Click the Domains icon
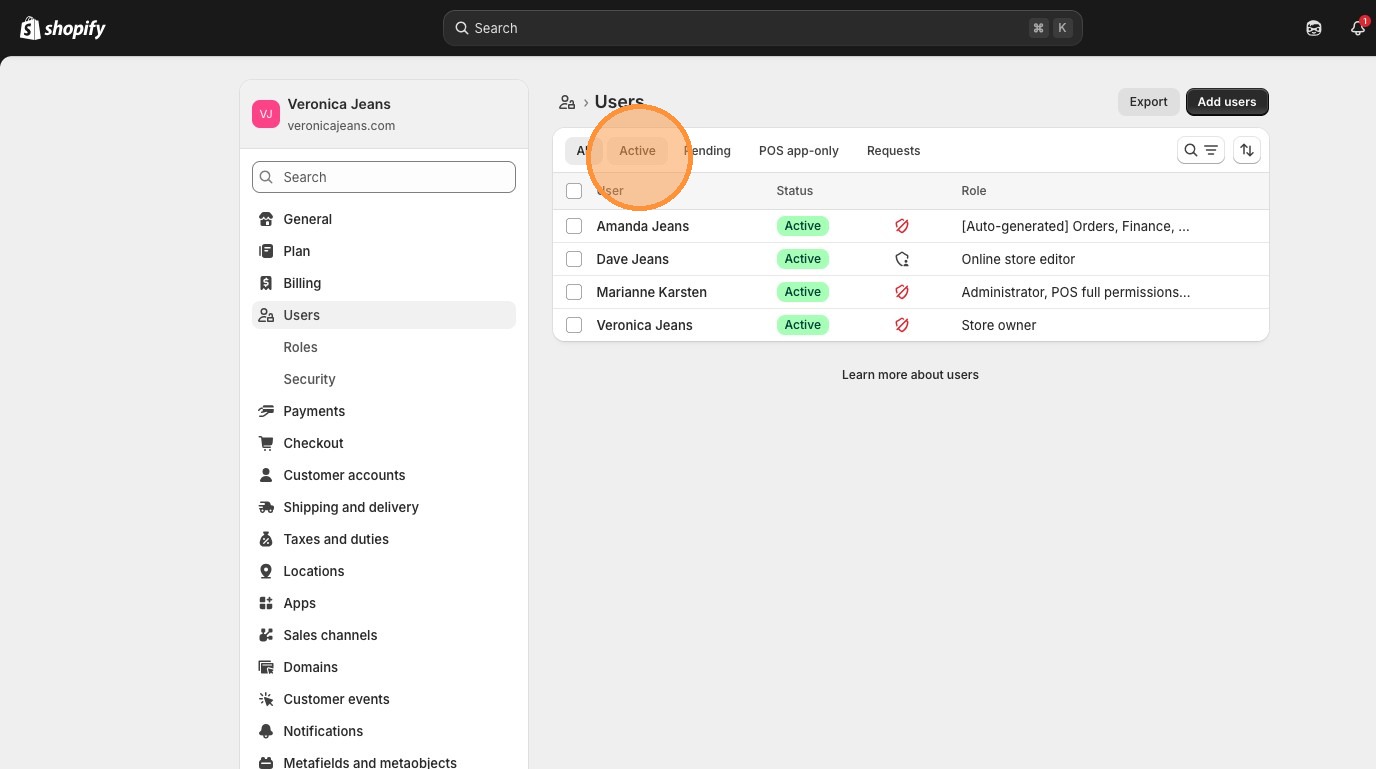The height and width of the screenshot is (769, 1376). (x=266, y=667)
